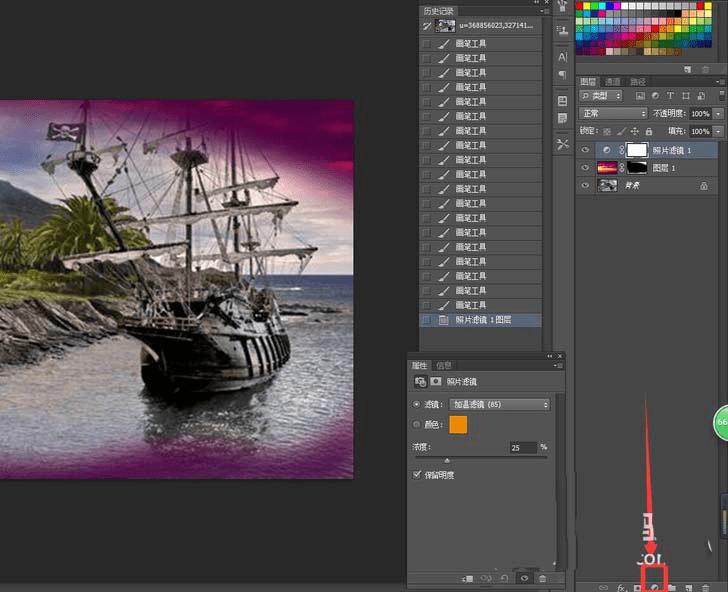The image size is (728, 592).
Task: Switch to the 信息 info tab
Action: (444, 366)
